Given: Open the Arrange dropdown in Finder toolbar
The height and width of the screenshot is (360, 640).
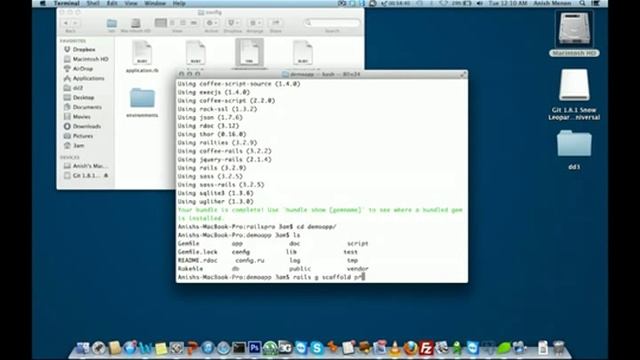Looking at the screenshot, I should point(255,23).
